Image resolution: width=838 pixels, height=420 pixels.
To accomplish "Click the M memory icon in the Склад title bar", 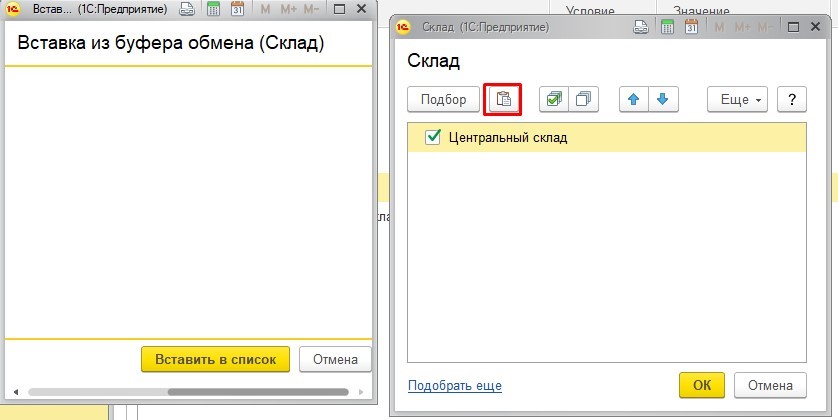I will click(719, 27).
